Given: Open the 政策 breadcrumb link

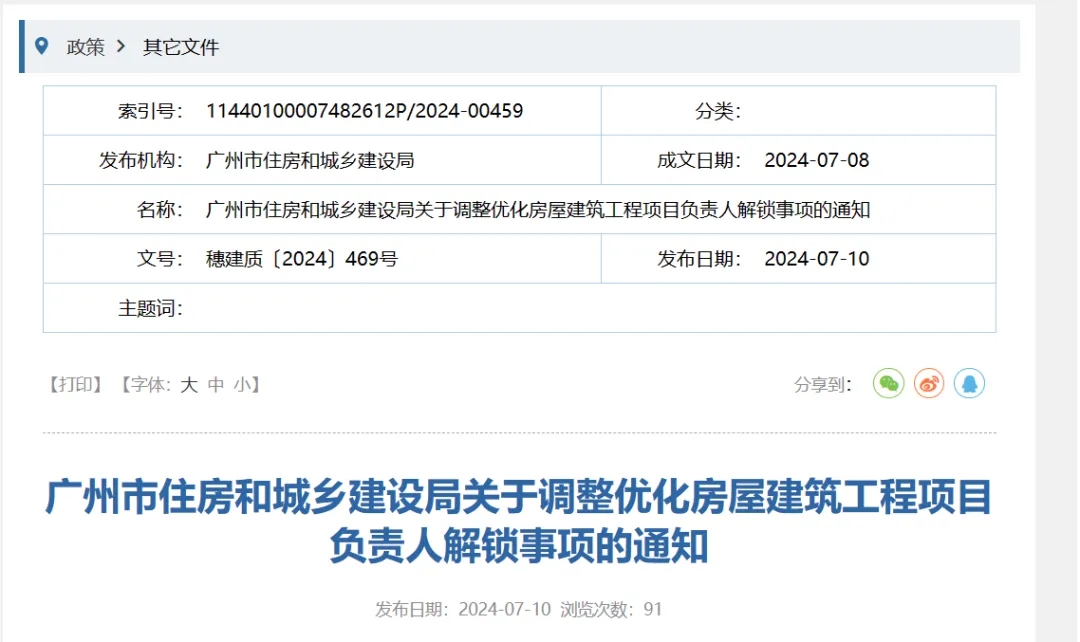Looking at the screenshot, I should (85, 47).
